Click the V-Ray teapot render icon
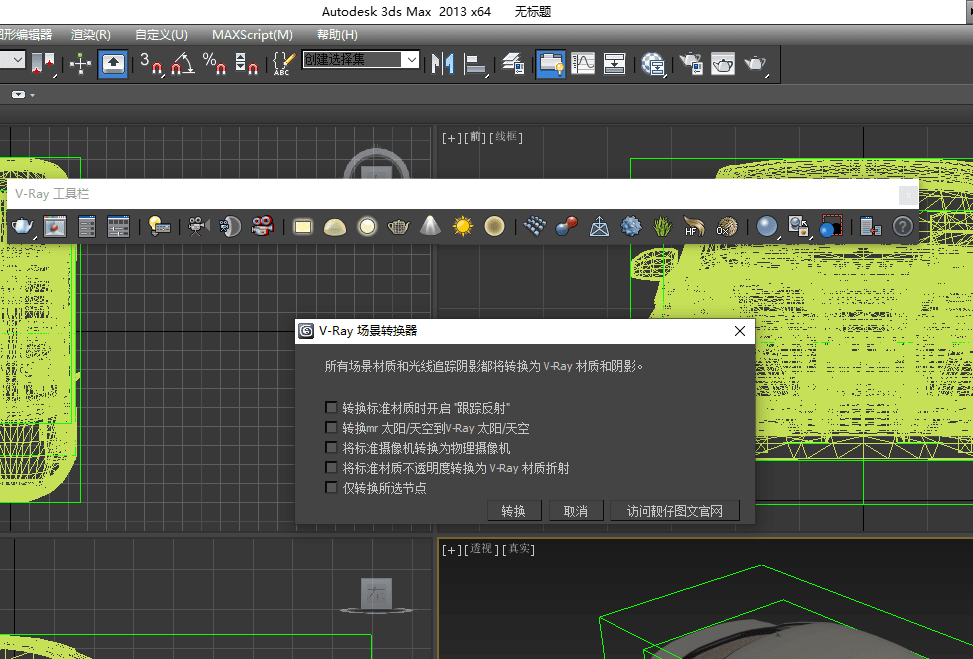The height and width of the screenshot is (659, 973). pyautogui.click(x=22, y=226)
